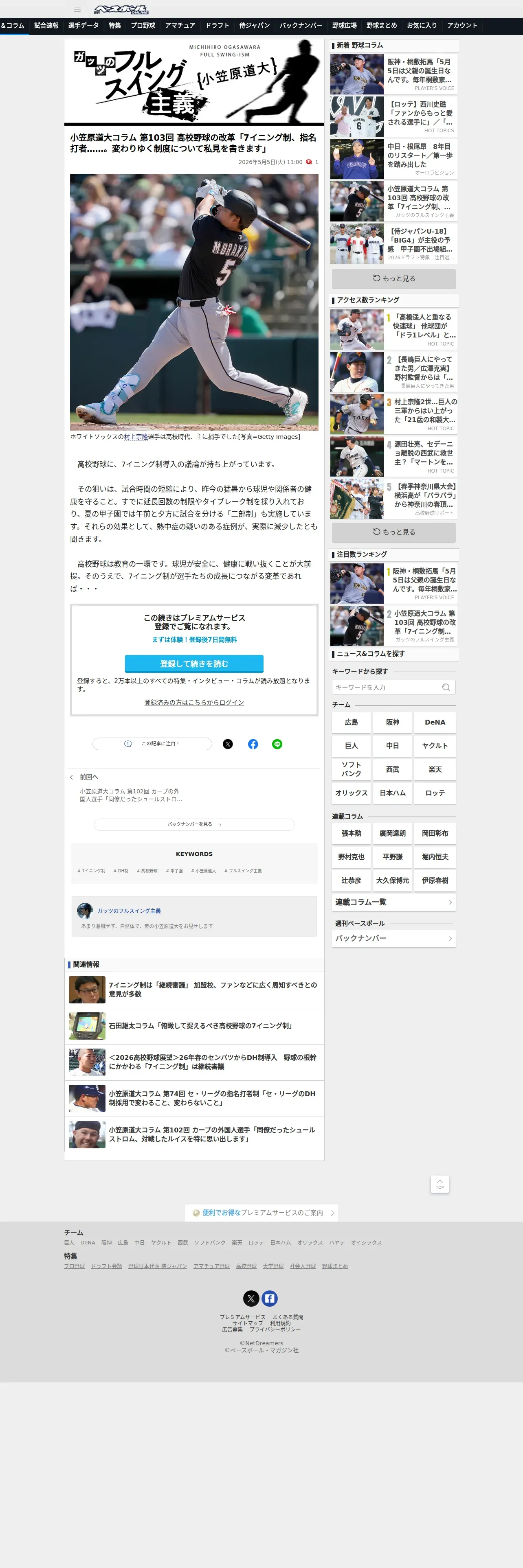
Task: Select the 広島 team button
Action: [x=351, y=723]
